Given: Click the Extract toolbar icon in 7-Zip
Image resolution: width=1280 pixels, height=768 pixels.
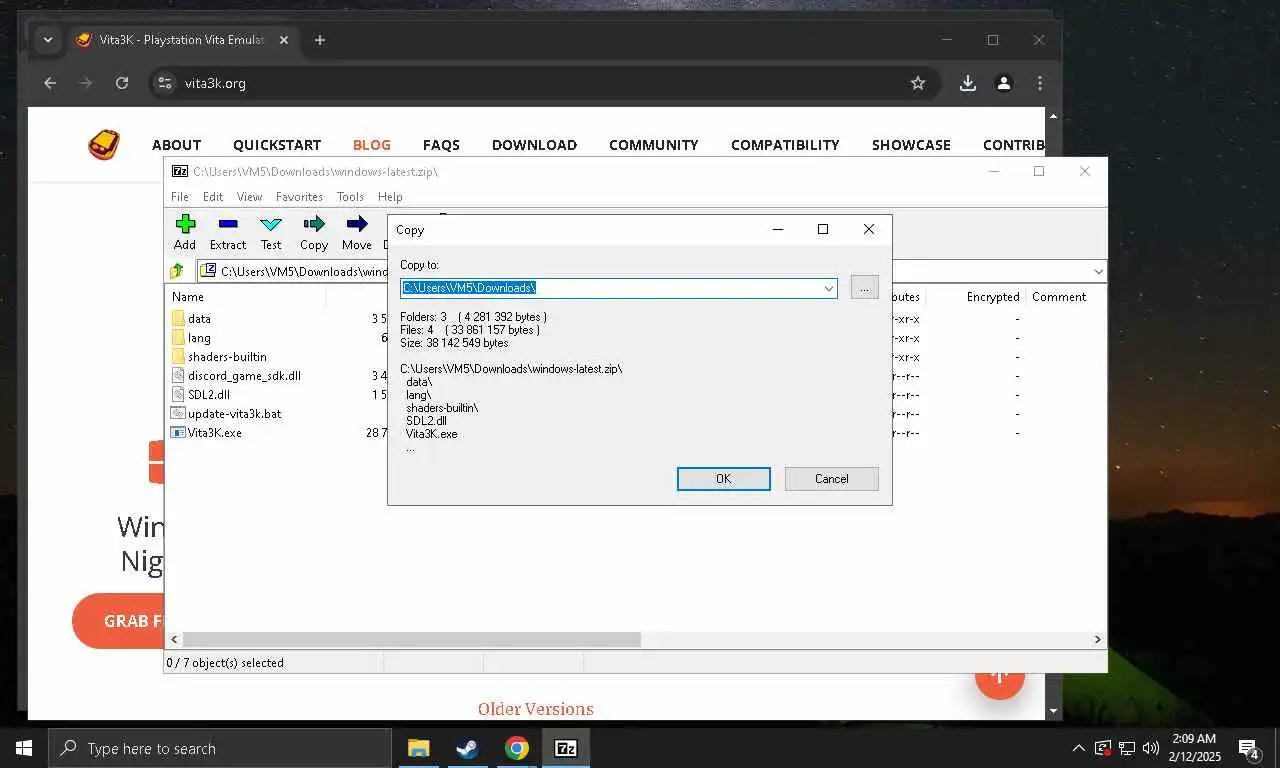Looking at the screenshot, I should tap(228, 224).
